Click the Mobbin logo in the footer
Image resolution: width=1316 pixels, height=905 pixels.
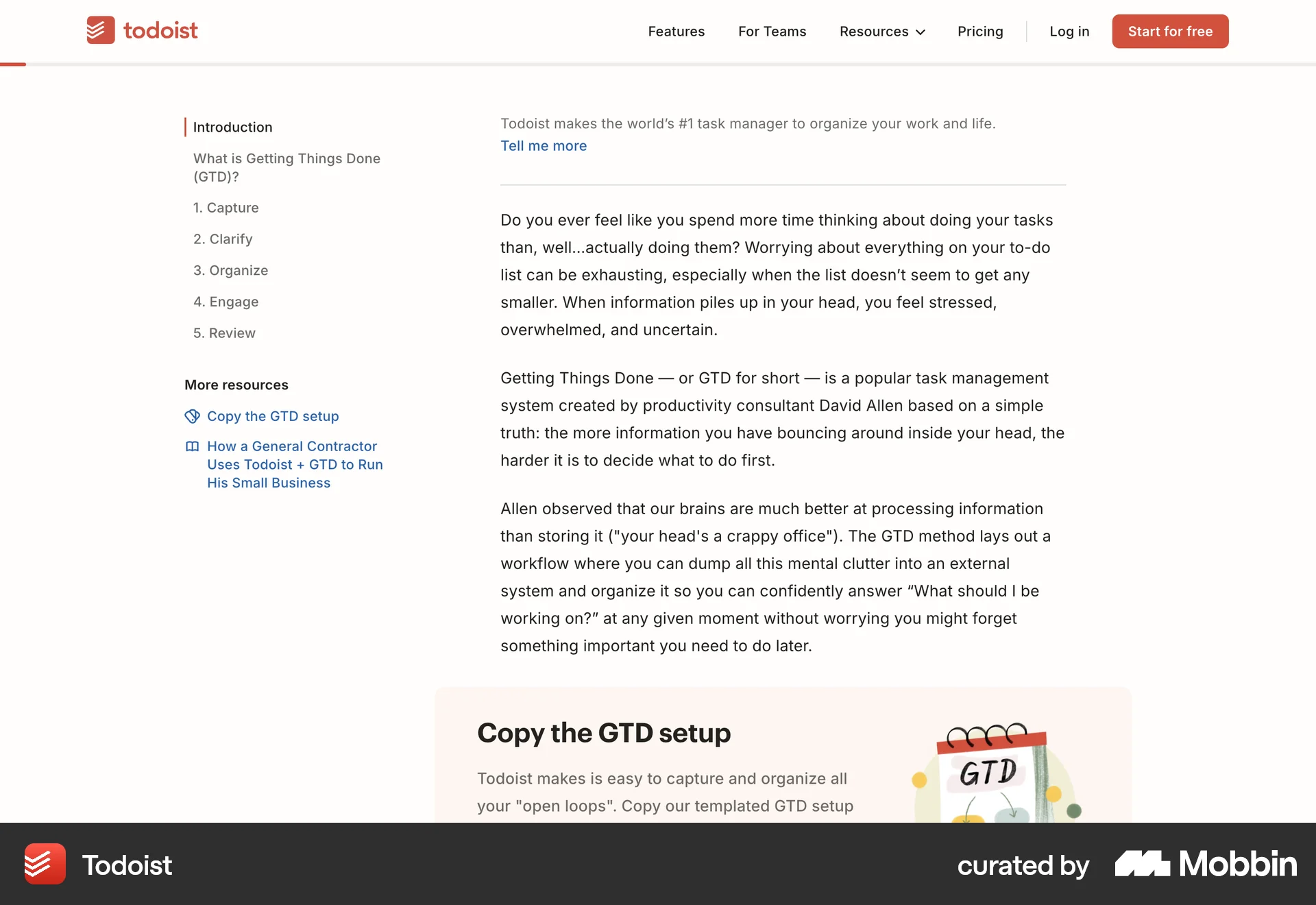click(1142, 864)
